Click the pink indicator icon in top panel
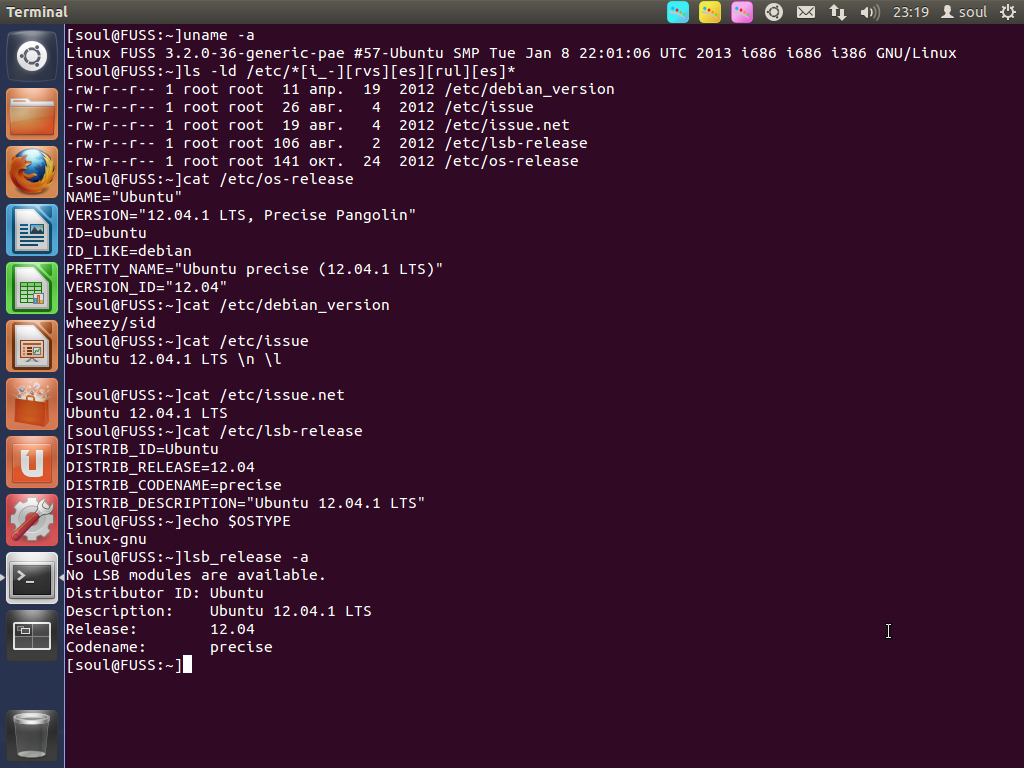Viewport: 1024px width, 768px height. [x=742, y=12]
